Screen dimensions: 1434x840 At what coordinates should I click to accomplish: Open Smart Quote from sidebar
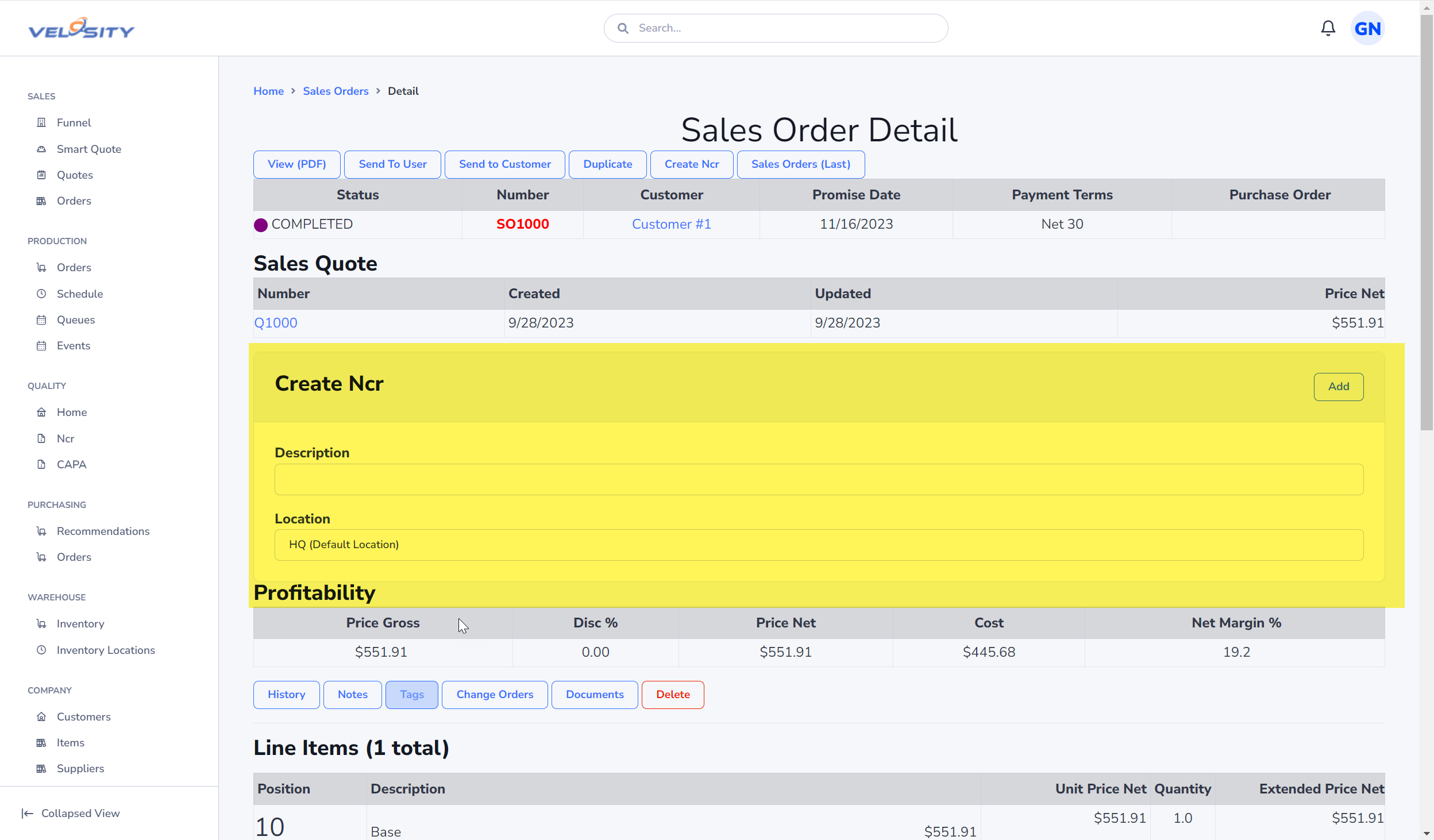pos(89,149)
